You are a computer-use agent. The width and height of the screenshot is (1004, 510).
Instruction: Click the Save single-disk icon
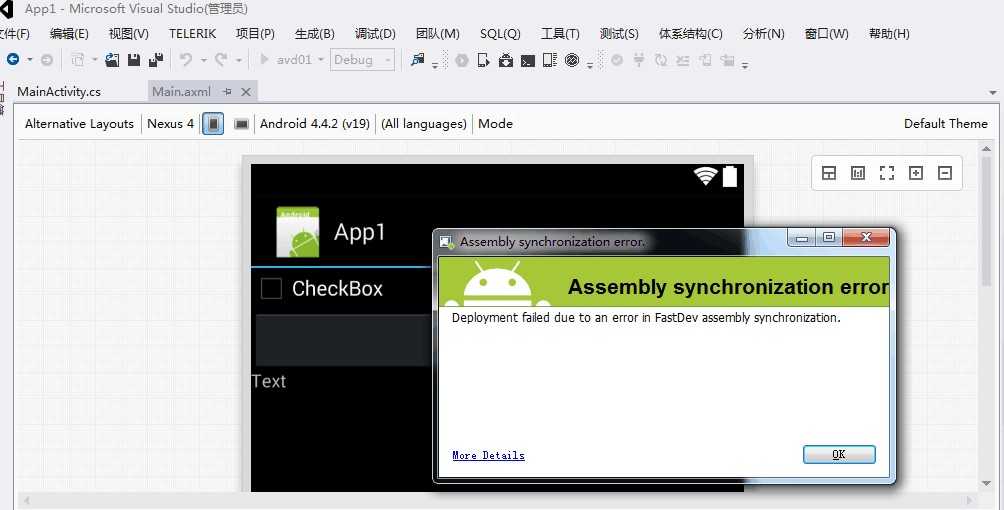[134, 60]
